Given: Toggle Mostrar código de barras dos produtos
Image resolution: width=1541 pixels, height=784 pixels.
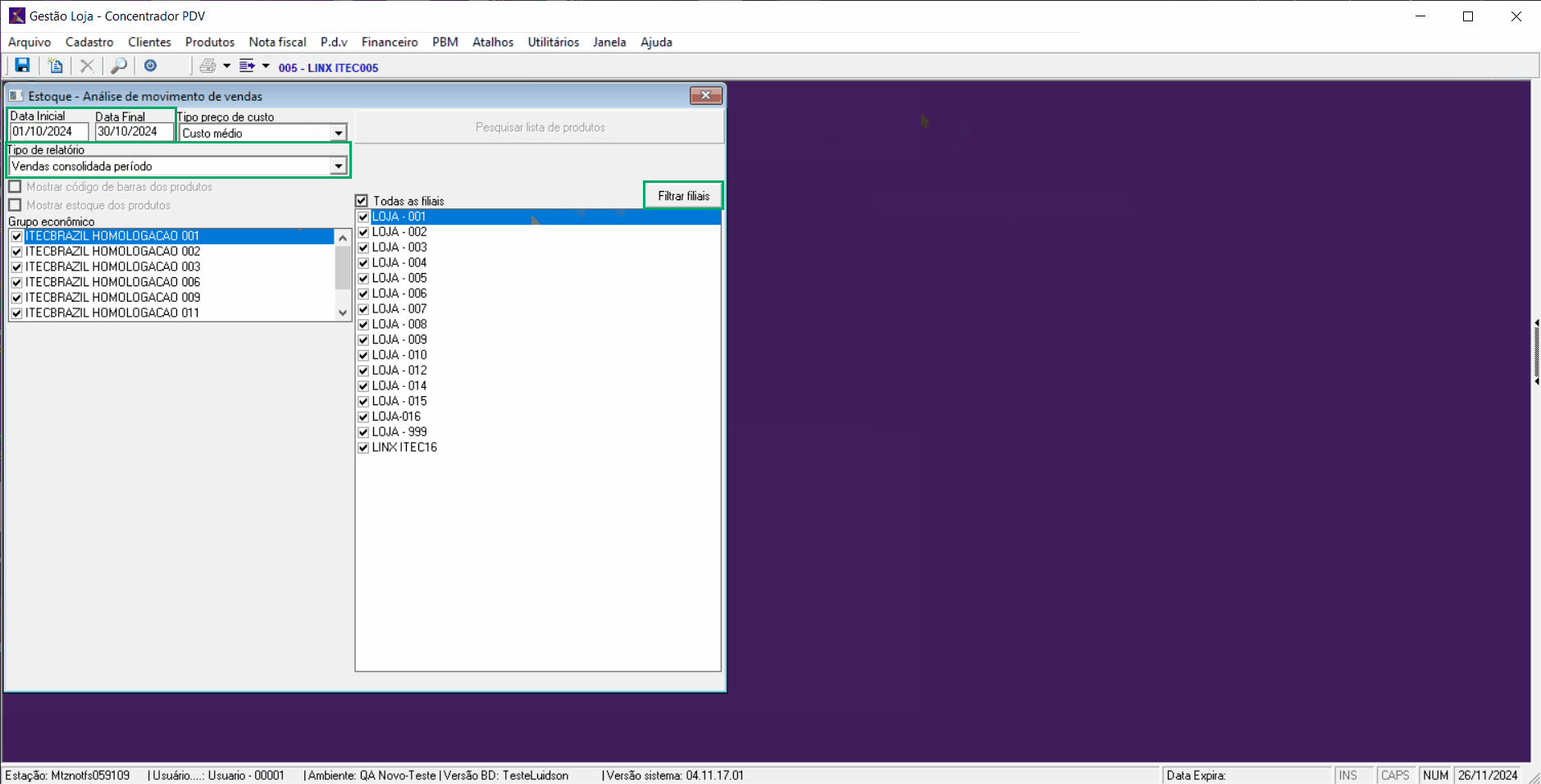Looking at the screenshot, I should [15, 187].
